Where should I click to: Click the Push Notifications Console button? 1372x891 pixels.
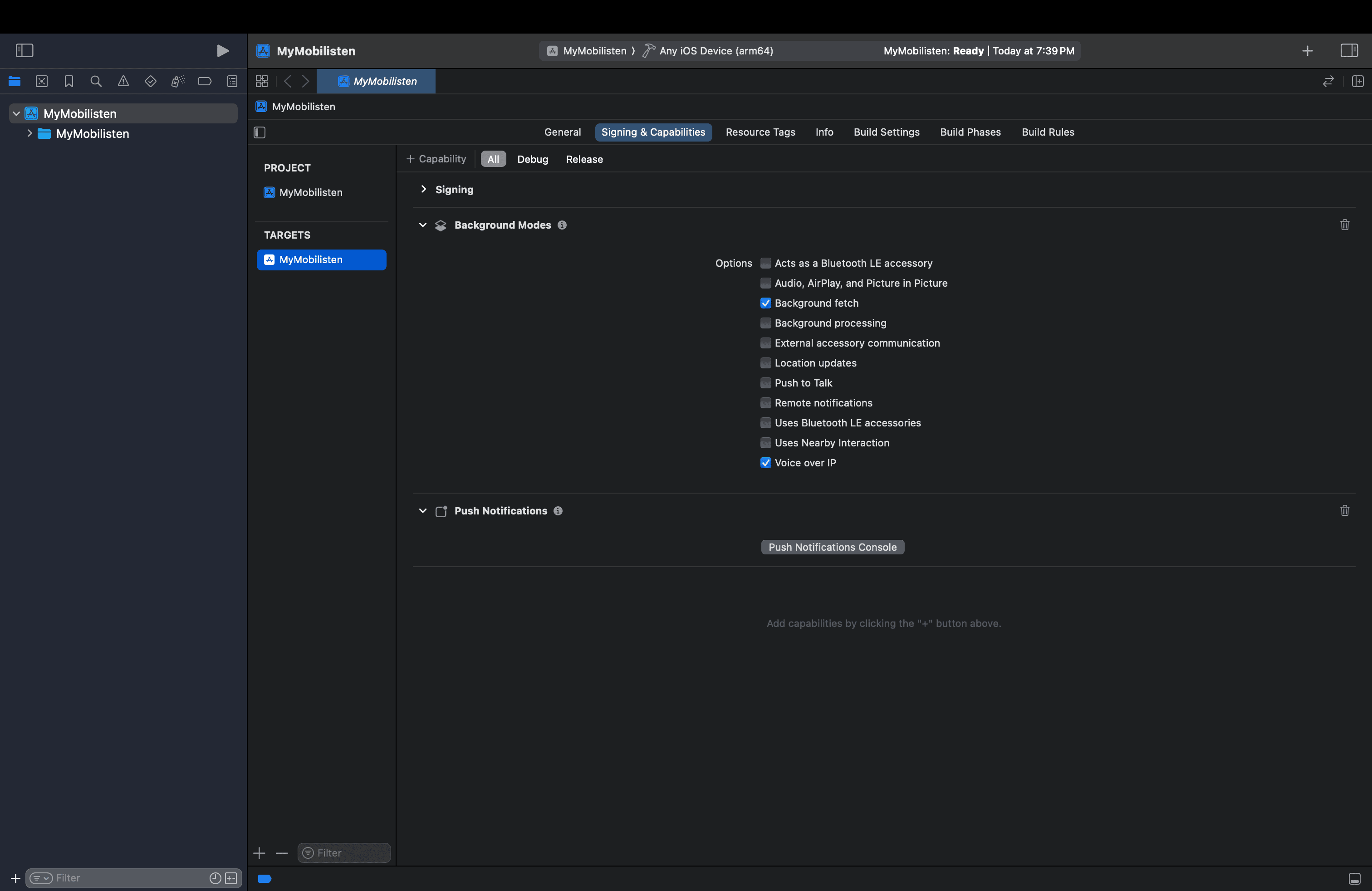point(832,547)
